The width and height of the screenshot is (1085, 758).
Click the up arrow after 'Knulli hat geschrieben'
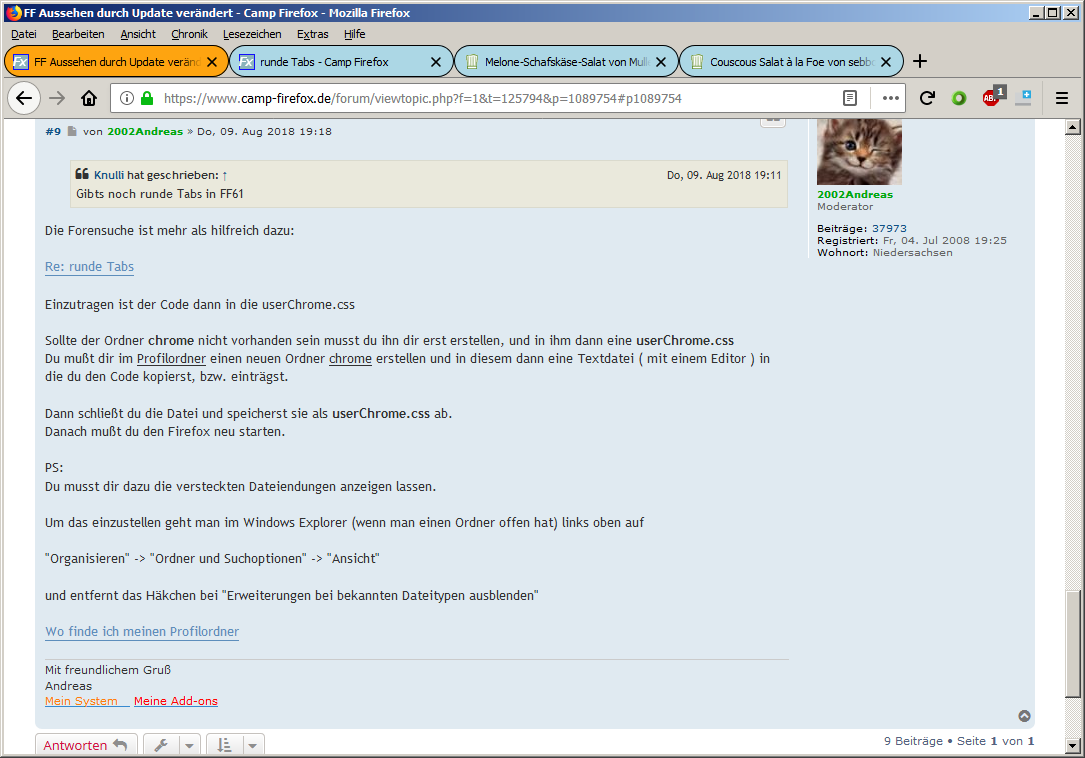point(225,176)
